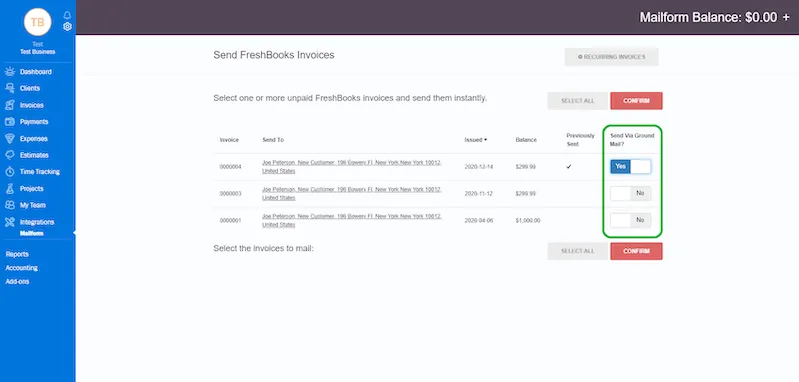Click the Estimates sidebar icon
The width and height of the screenshot is (799, 382).
[x=10, y=155]
